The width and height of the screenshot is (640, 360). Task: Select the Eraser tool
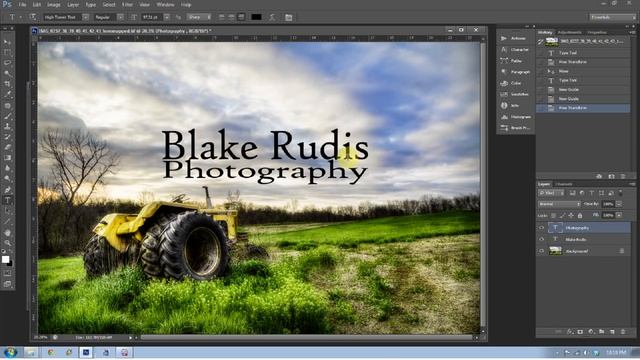(x=7, y=147)
